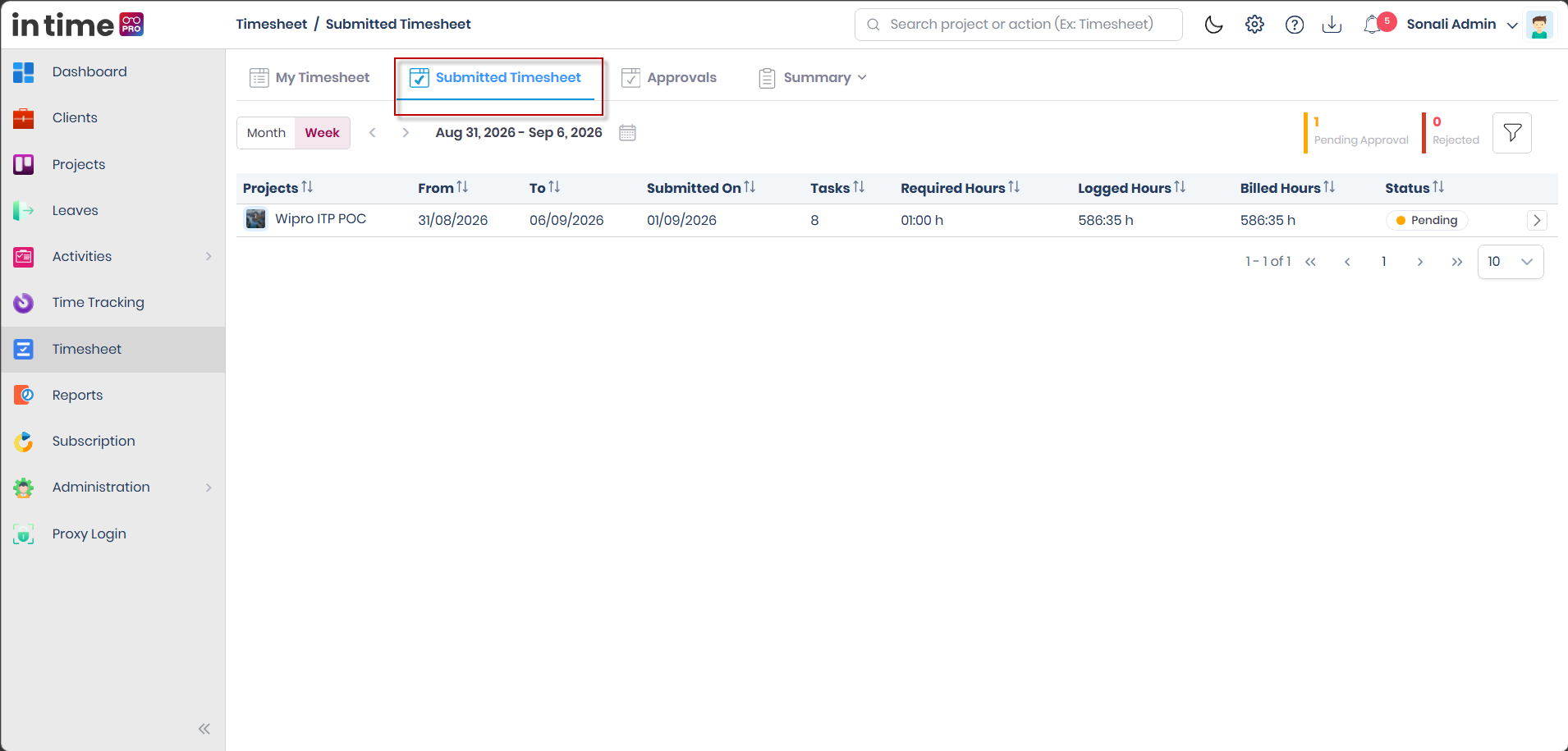The width and height of the screenshot is (1568, 751).
Task: Open Administration in the sidebar
Action: coord(112,487)
